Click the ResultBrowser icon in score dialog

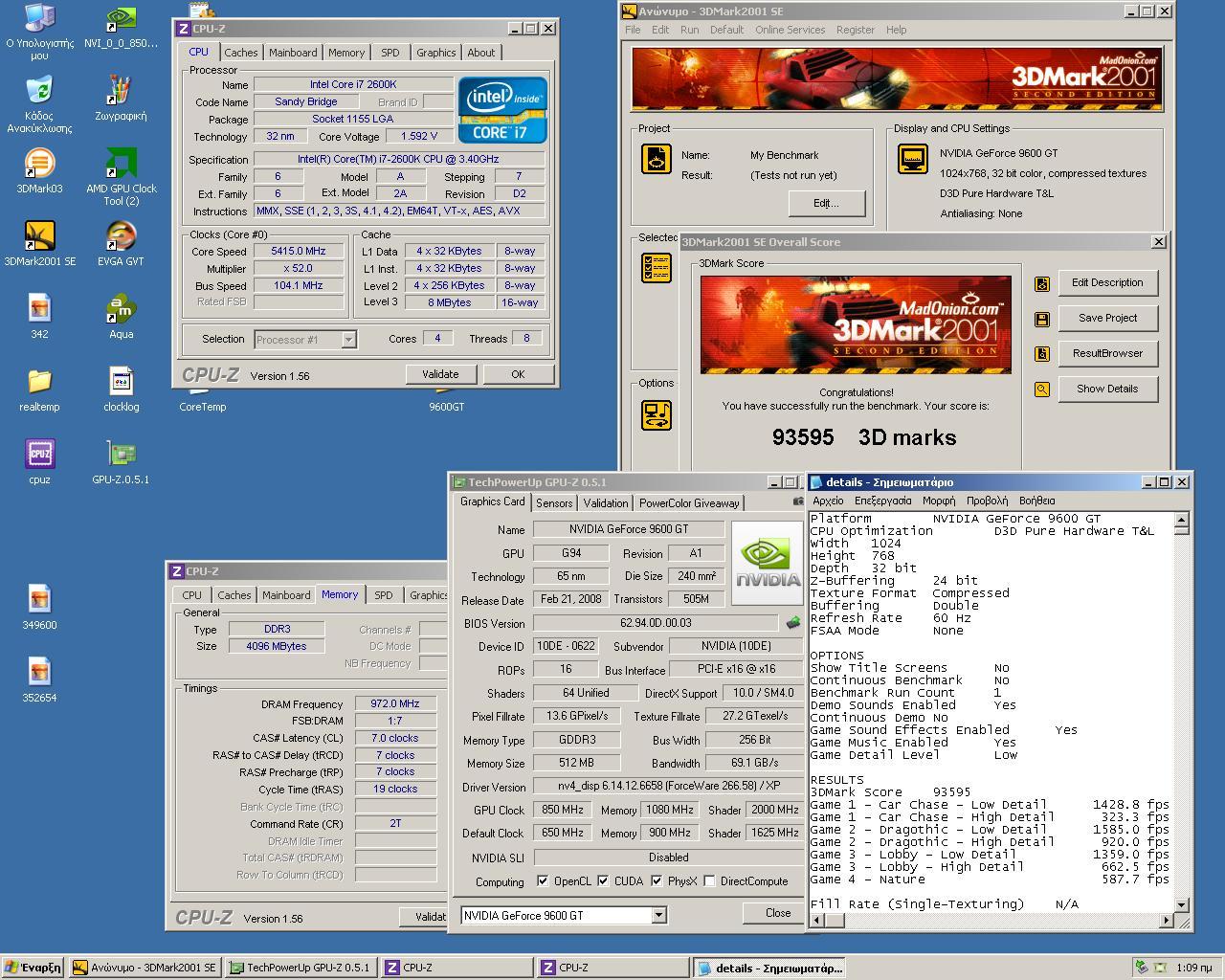pyautogui.click(x=1042, y=354)
